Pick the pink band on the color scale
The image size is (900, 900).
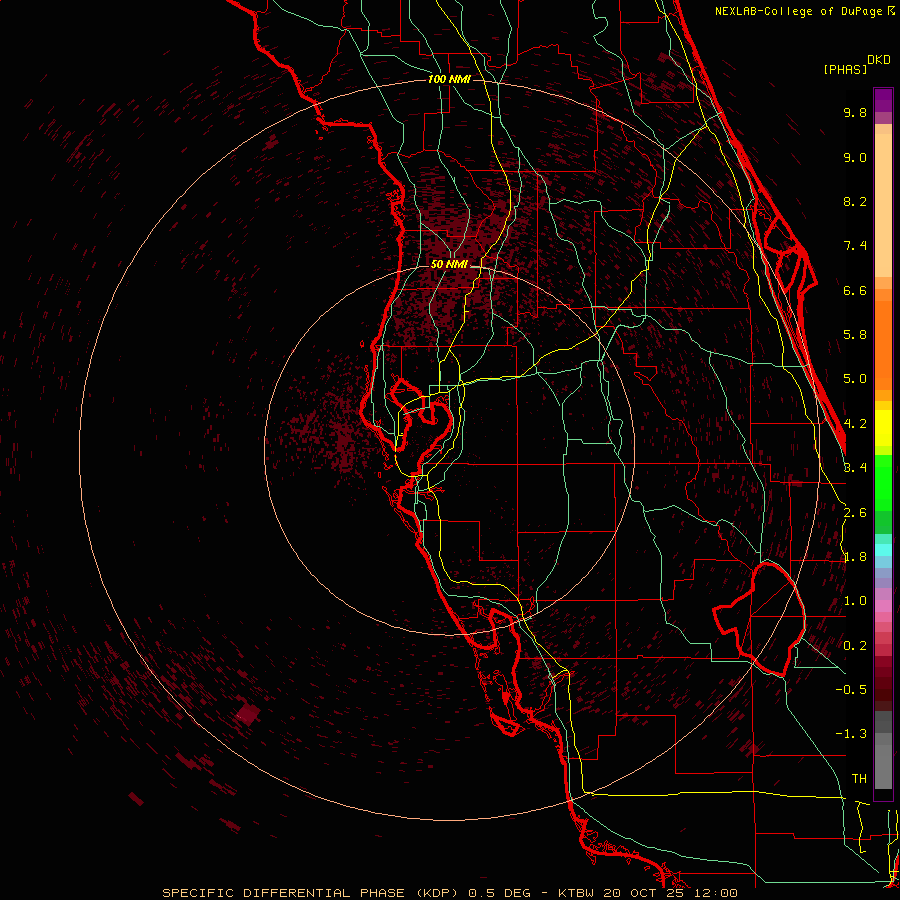point(883,606)
